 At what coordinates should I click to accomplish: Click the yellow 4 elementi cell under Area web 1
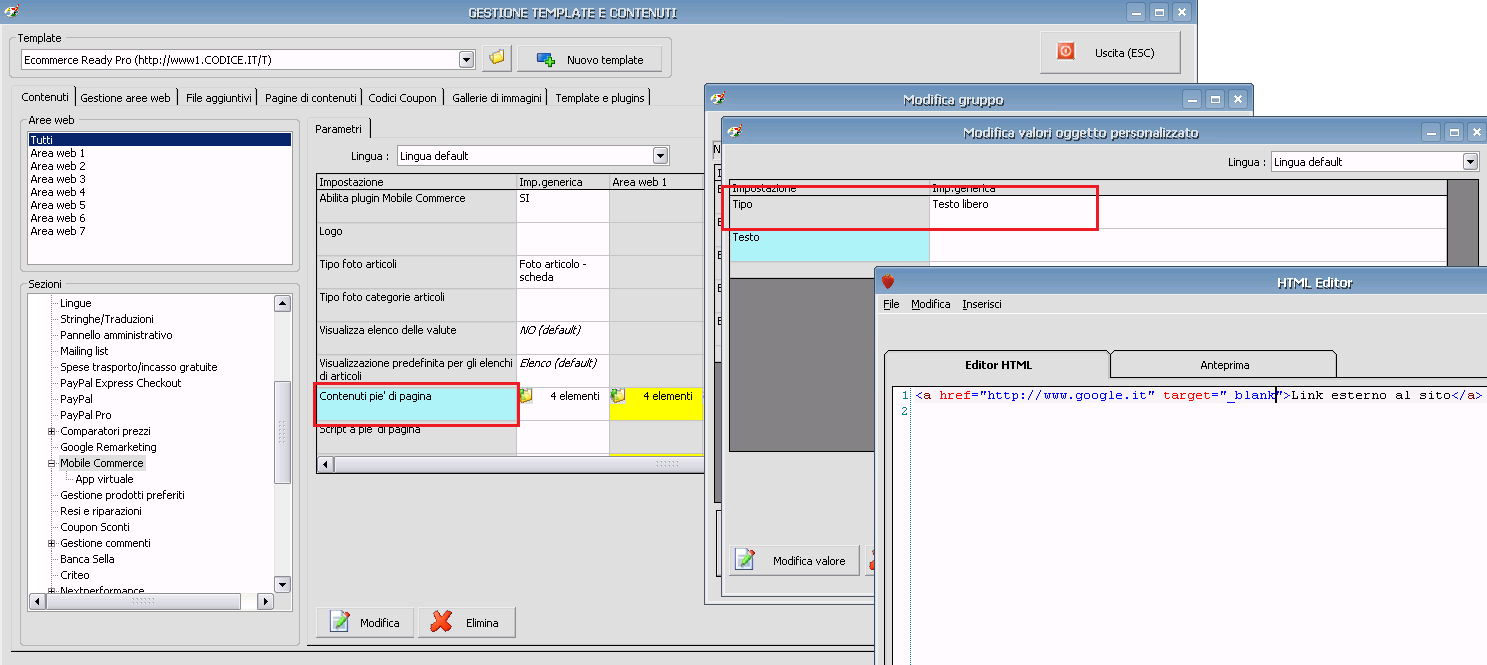656,403
